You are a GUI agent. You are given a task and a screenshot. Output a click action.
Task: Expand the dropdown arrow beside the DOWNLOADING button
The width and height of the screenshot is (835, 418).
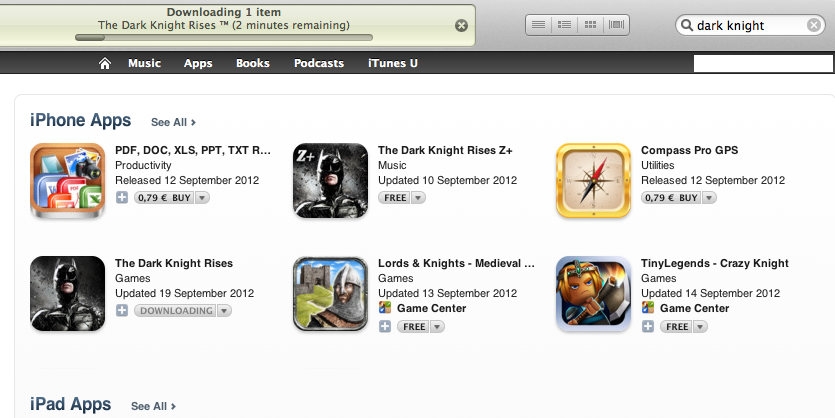pos(224,310)
